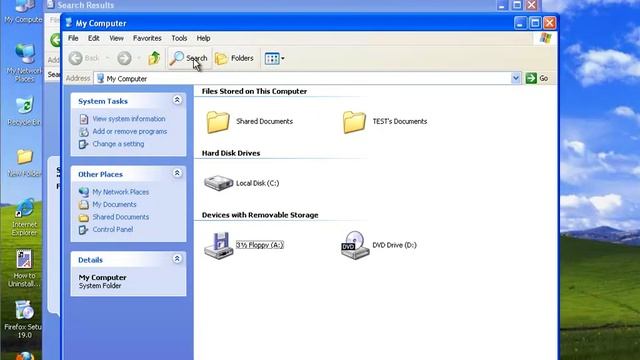Click the My Computer title bar icon
Viewport: 640px width, 360px height.
coord(69,23)
